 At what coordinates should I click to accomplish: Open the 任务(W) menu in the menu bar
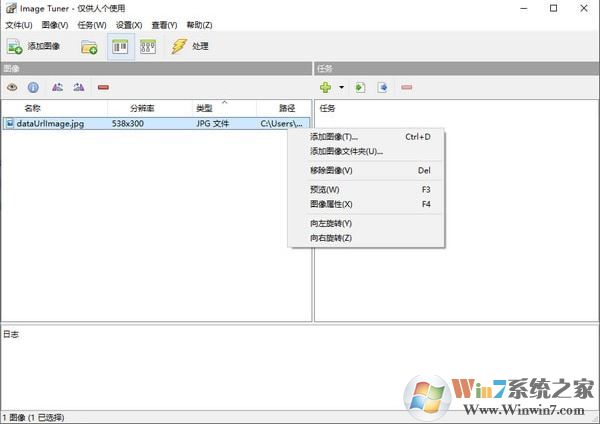coord(92,24)
